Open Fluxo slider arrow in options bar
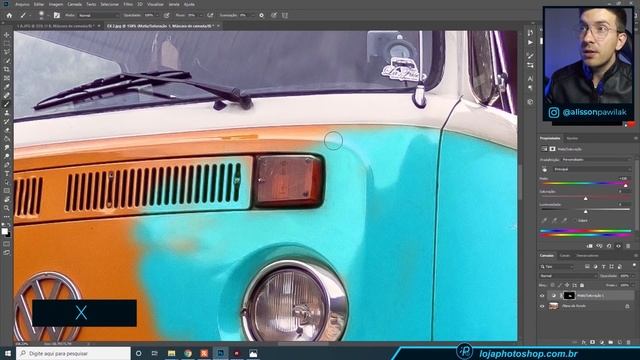640x360 pixels. pyautogui.click(x=201, y=15)
